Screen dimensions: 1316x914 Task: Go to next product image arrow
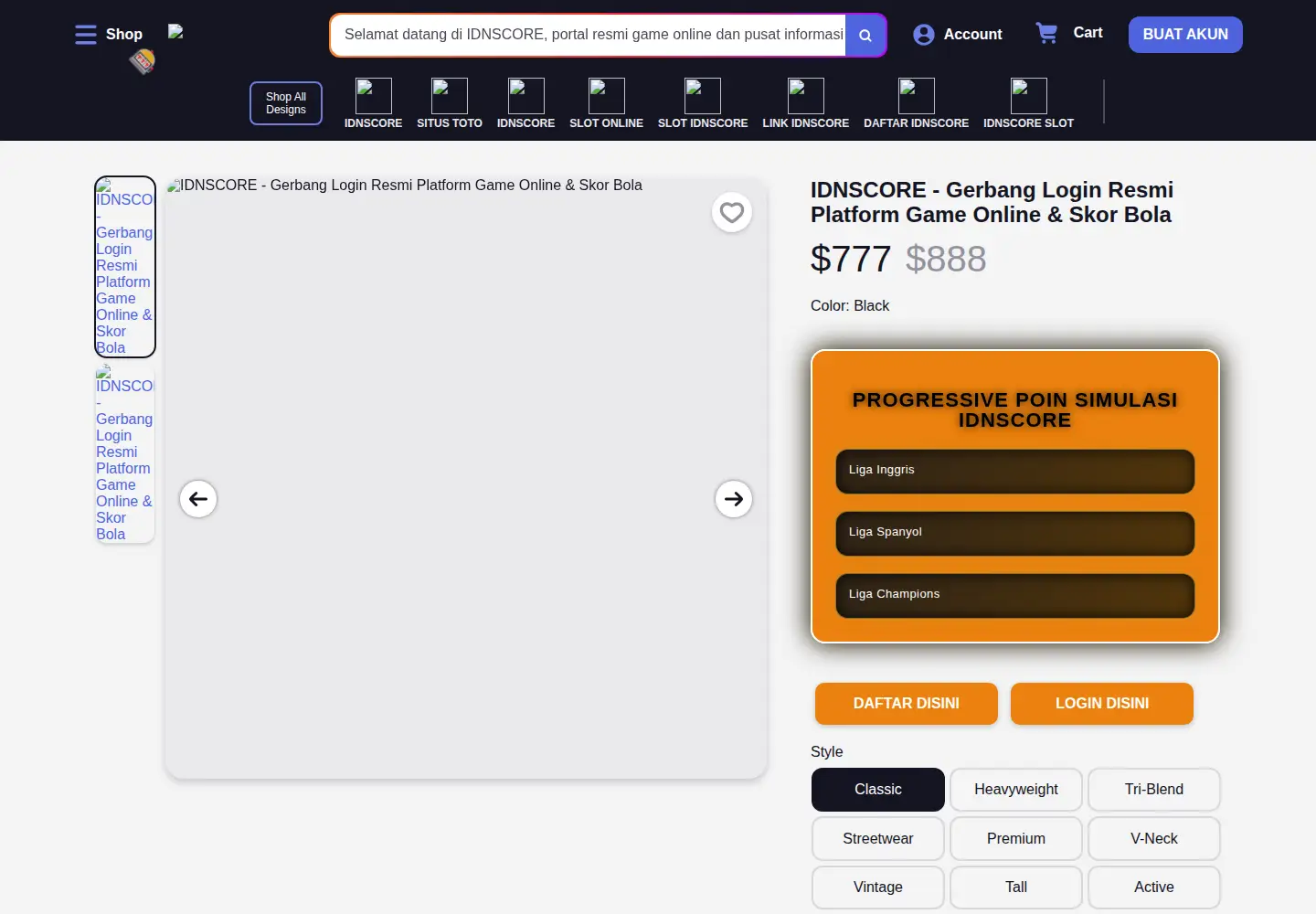734,499
